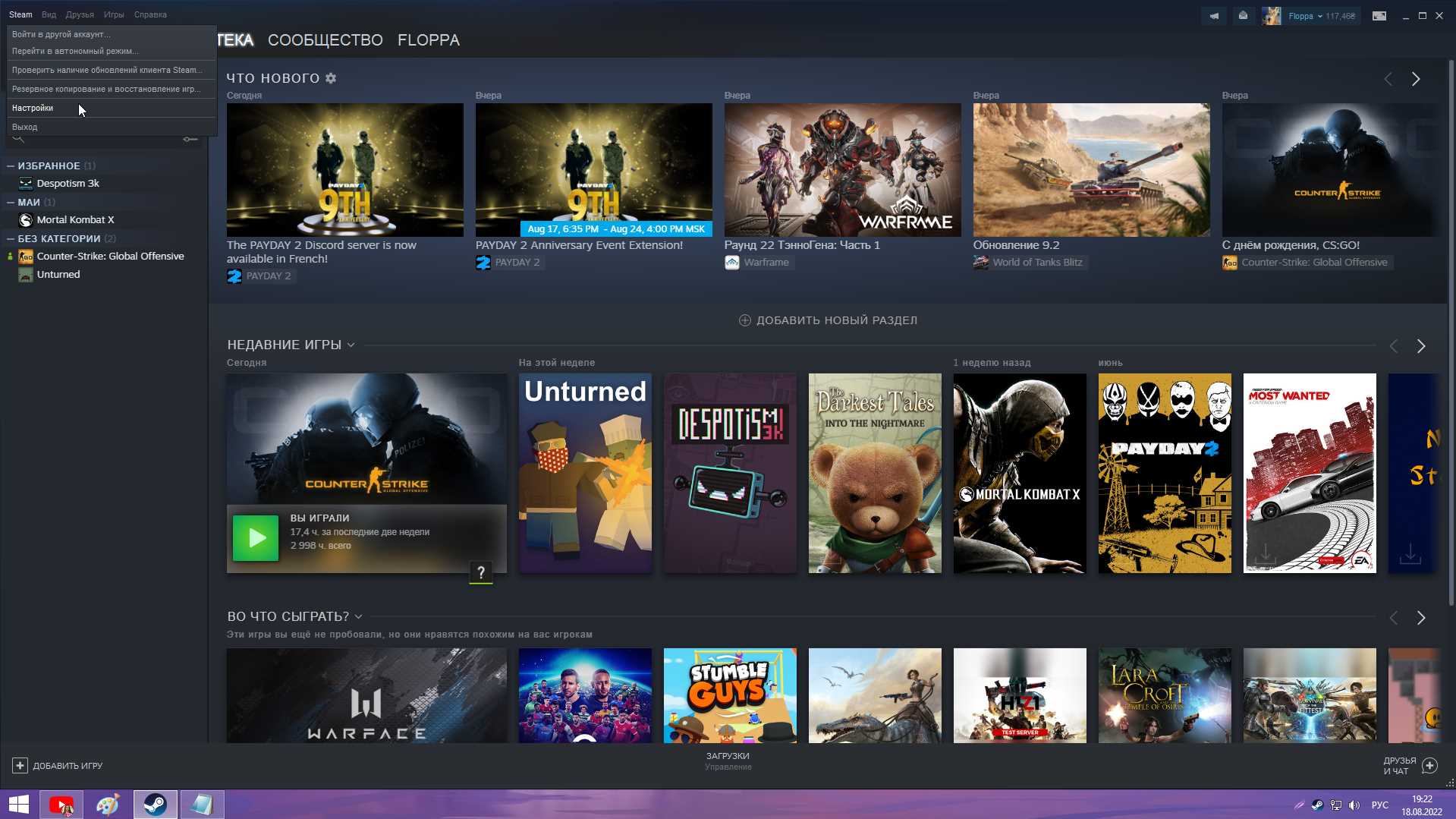Launch Big Picture mode icon

click(1379, 16)
